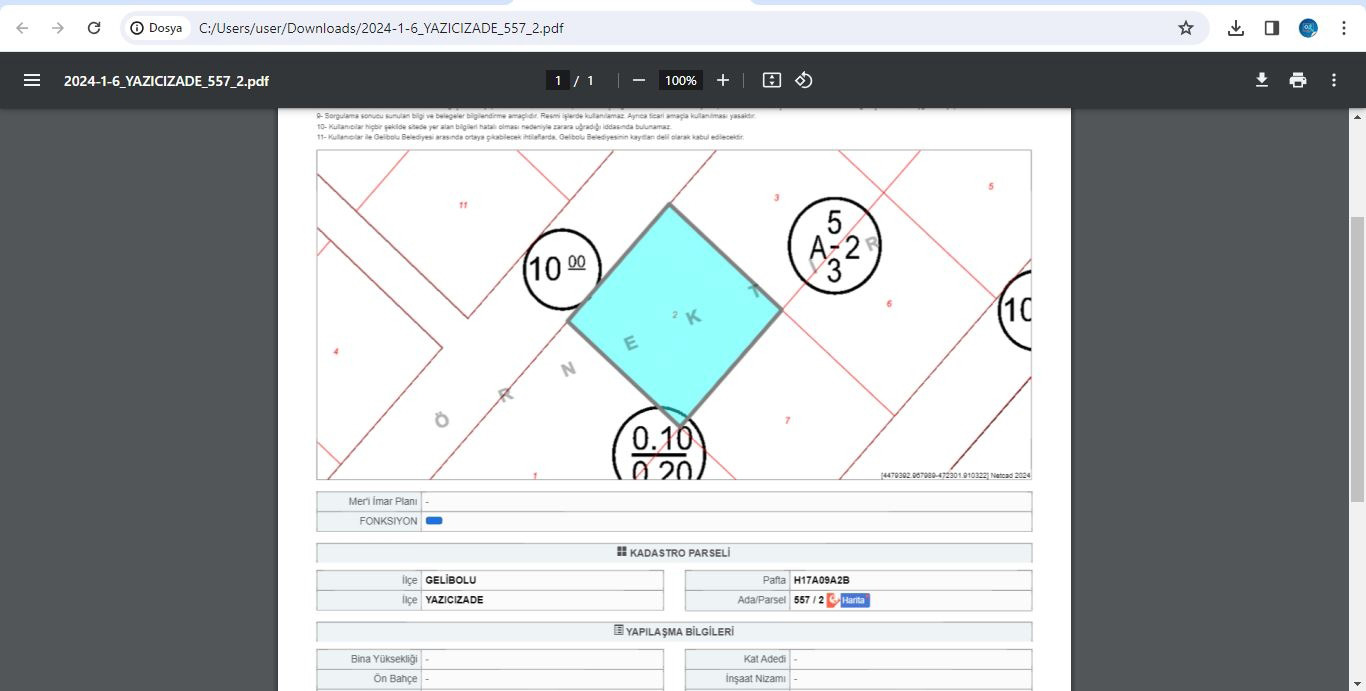Open the Chrome three-dot menu
The width and height of the screenshot is (1366, 691).
click(1344, 28)
